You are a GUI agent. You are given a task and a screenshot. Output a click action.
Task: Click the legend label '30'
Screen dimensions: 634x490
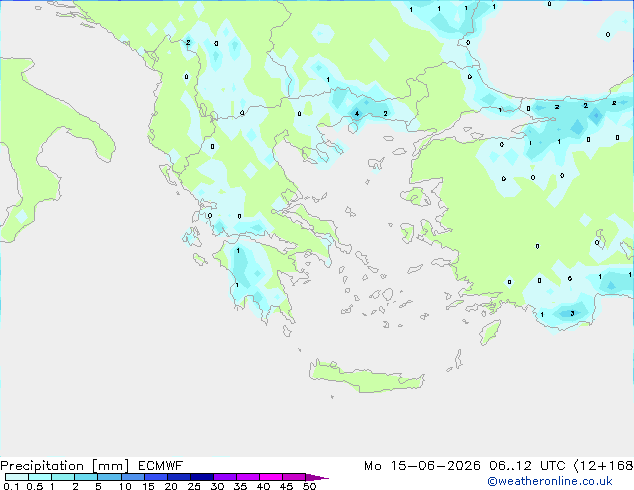pos(217,486)
